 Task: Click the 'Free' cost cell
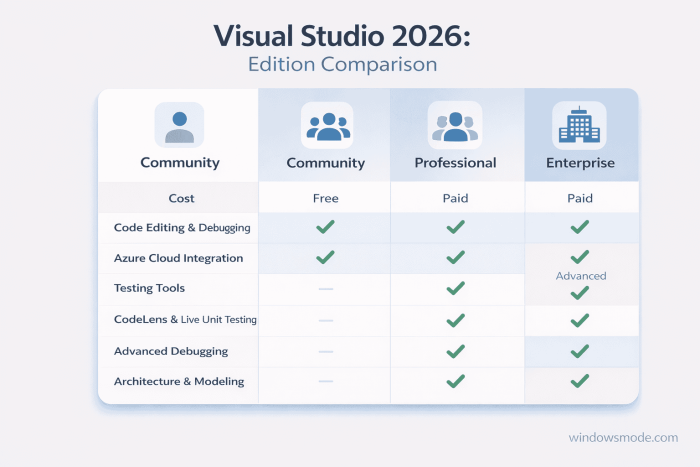pyautogui.click(x=326, y=198)
